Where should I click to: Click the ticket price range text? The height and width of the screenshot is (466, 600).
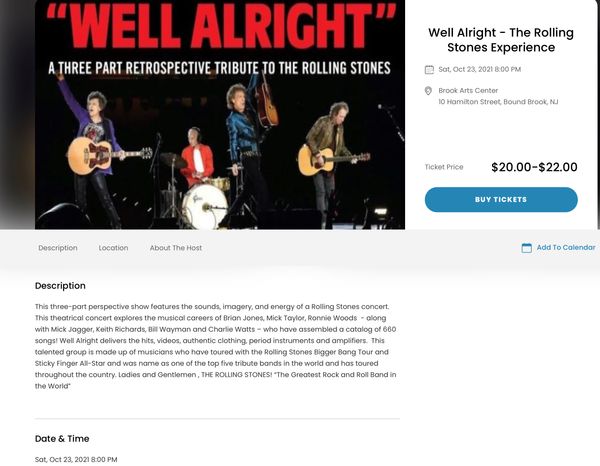[x=534, y=167]
